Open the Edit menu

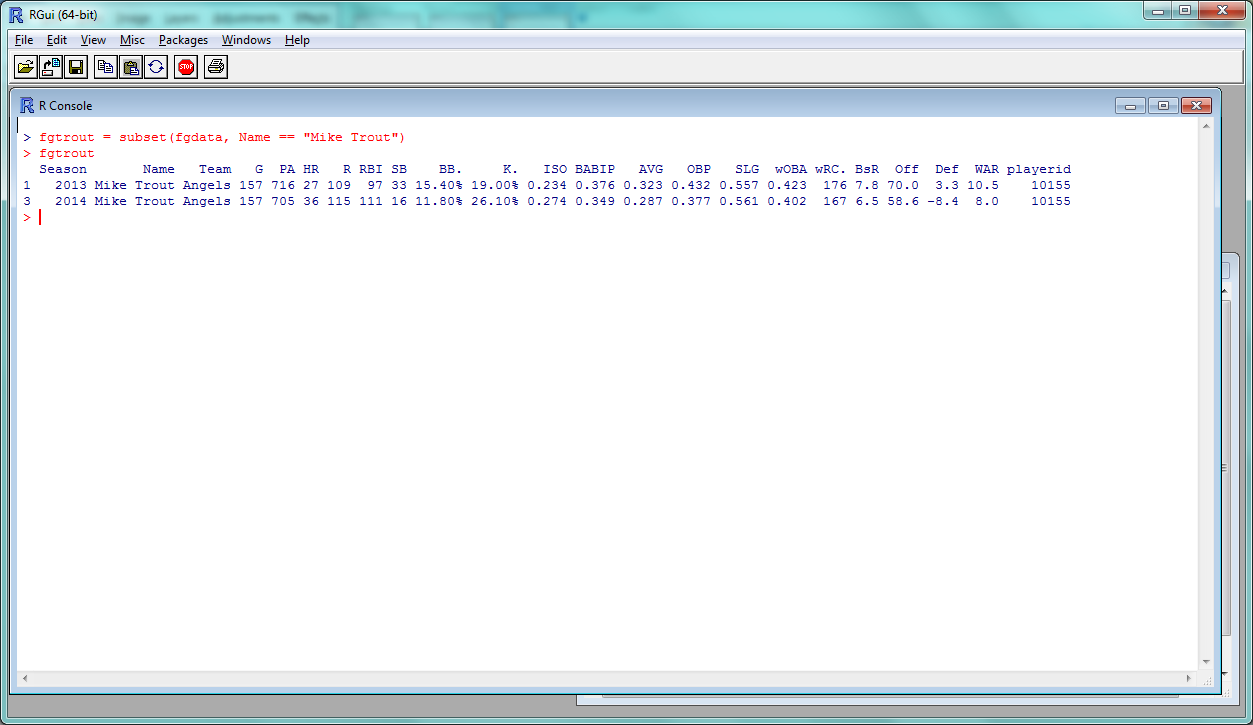pyautogui.click(x=57, y=40)
